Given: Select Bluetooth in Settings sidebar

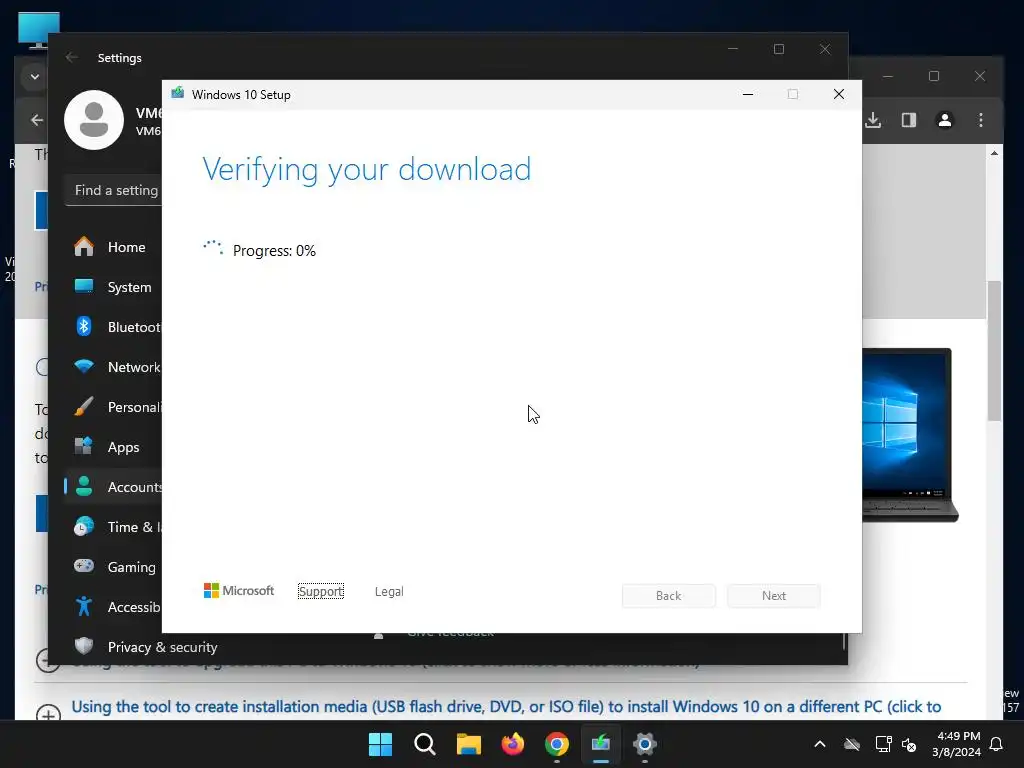Looking at the screenshot, I should [114, 327].
